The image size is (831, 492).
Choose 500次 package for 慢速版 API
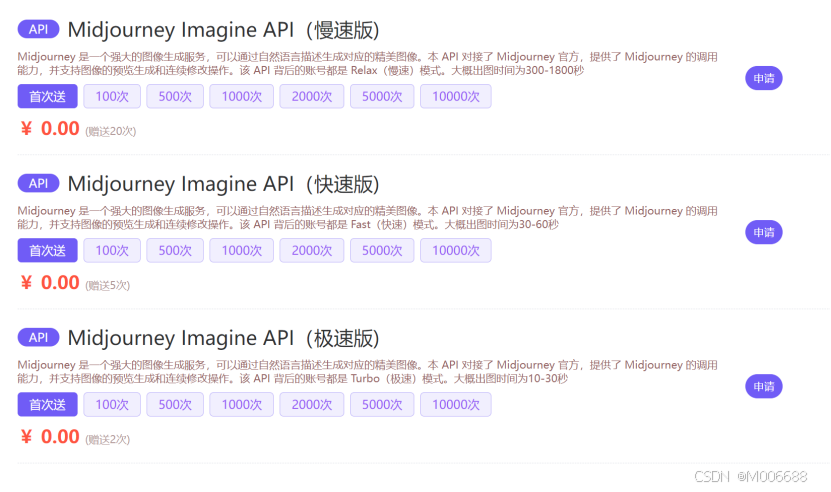[175, 96]
